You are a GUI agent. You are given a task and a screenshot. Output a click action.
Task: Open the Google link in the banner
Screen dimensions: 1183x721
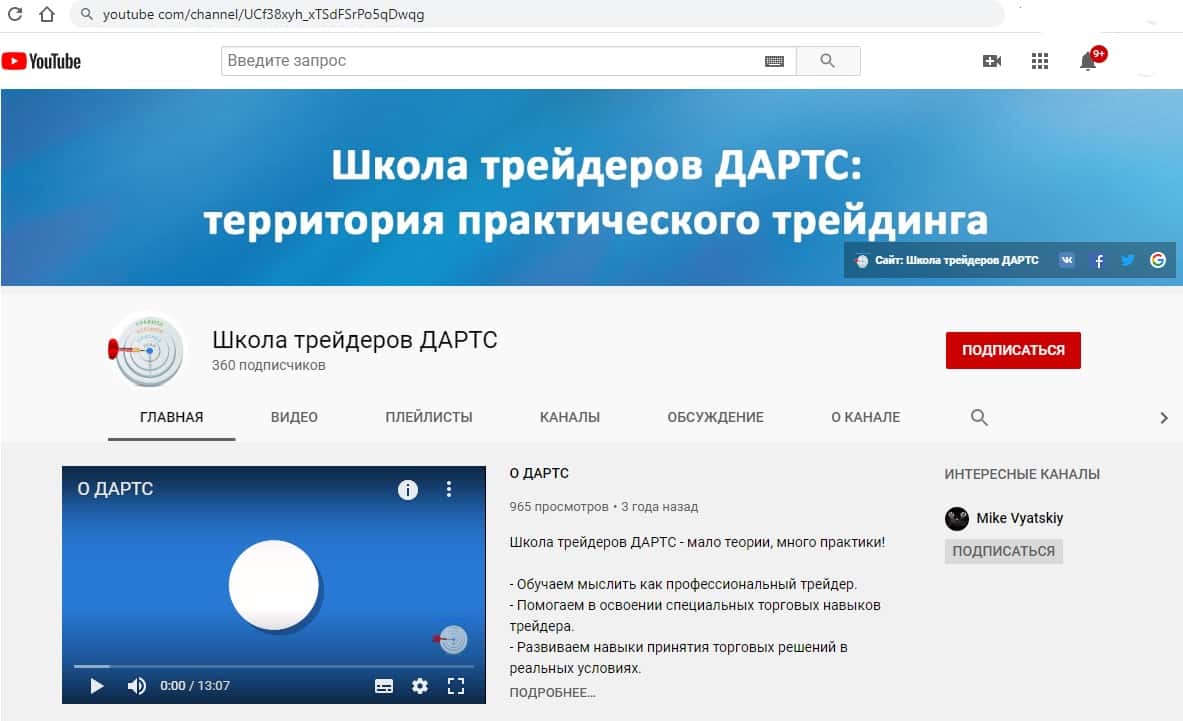coord(1157,260)
